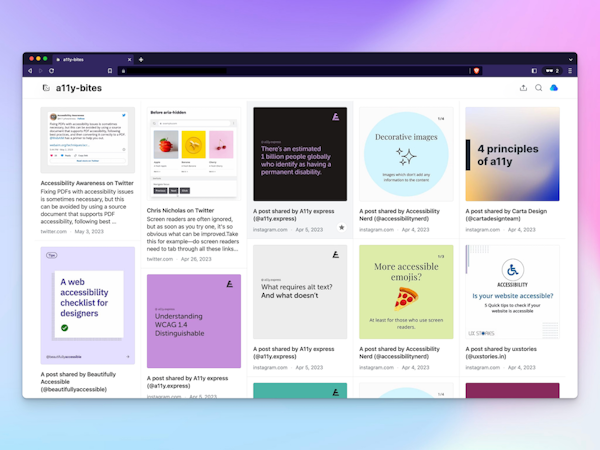Click the extensions badge showing 2

552,71
